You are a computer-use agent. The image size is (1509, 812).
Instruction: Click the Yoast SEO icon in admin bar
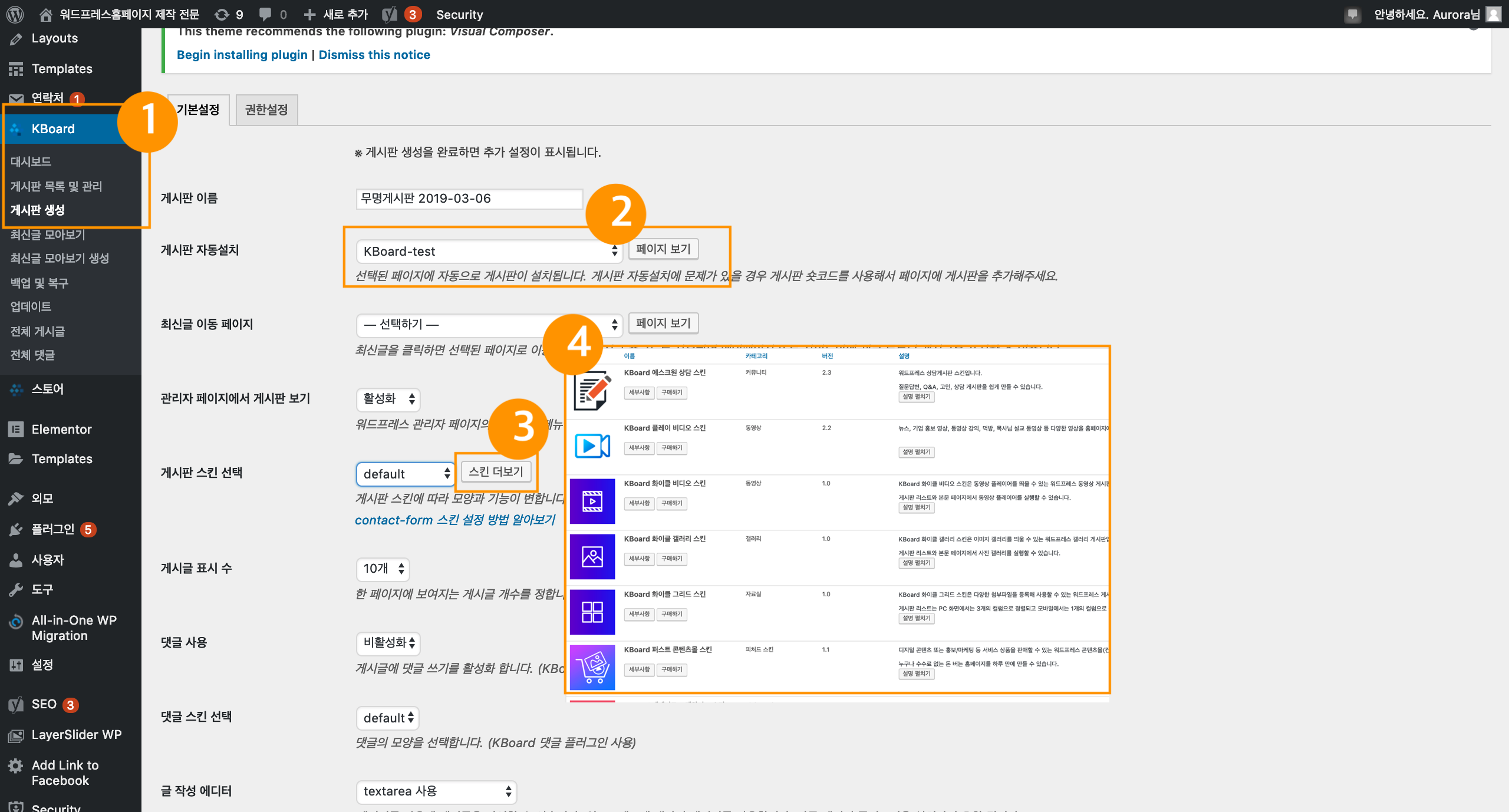390,14
